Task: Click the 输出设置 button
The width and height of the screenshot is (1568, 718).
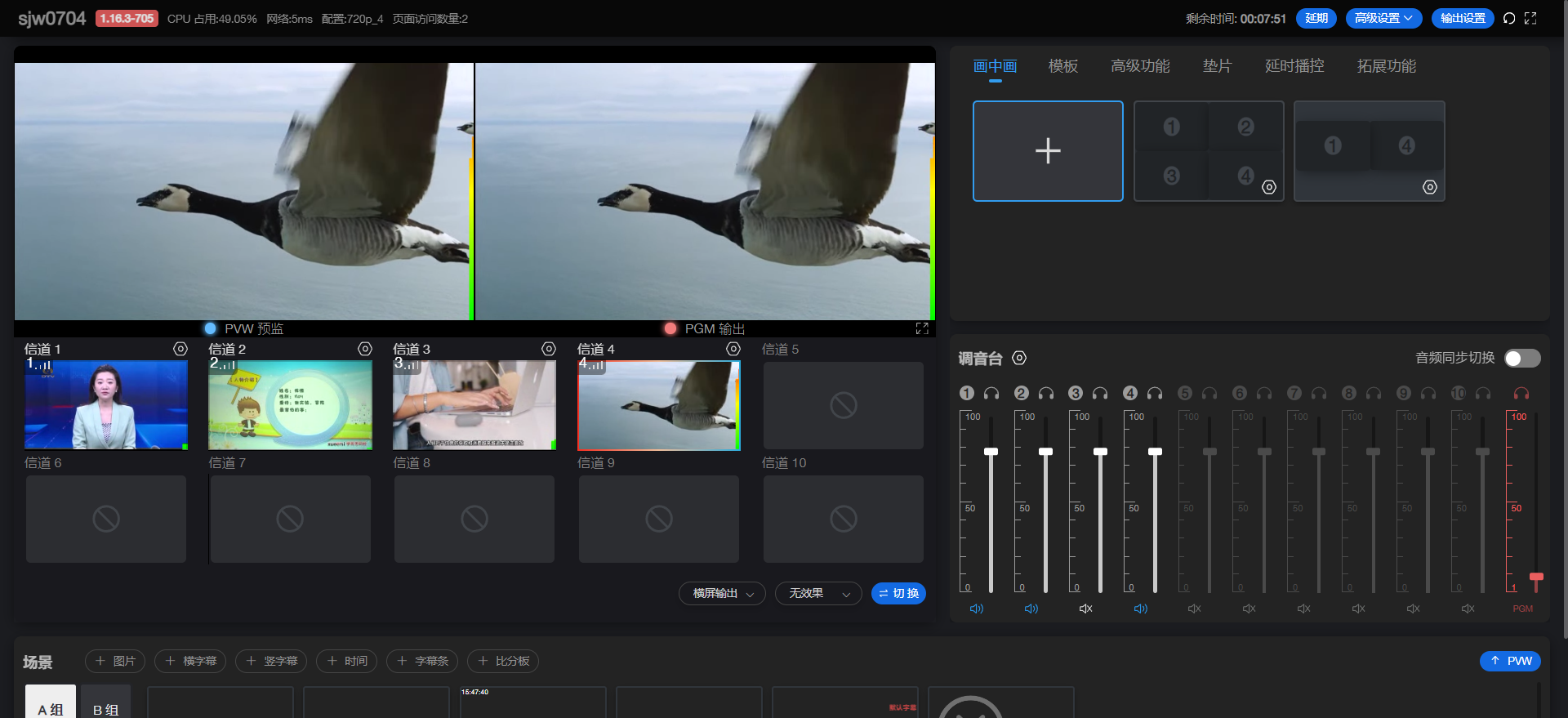Action: coord(1462,18)
